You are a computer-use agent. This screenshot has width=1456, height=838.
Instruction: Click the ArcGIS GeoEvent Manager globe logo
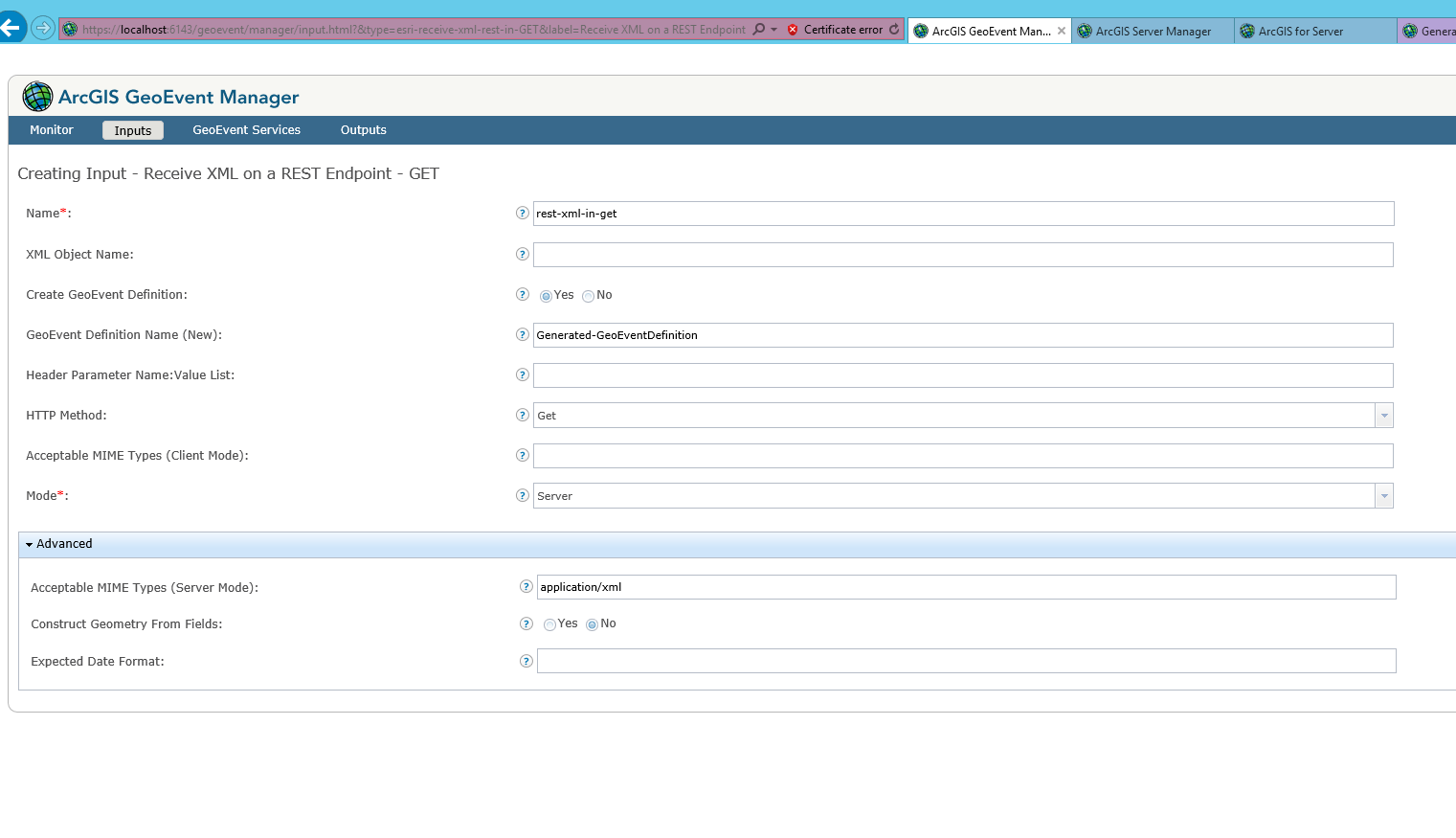(37, 97)
